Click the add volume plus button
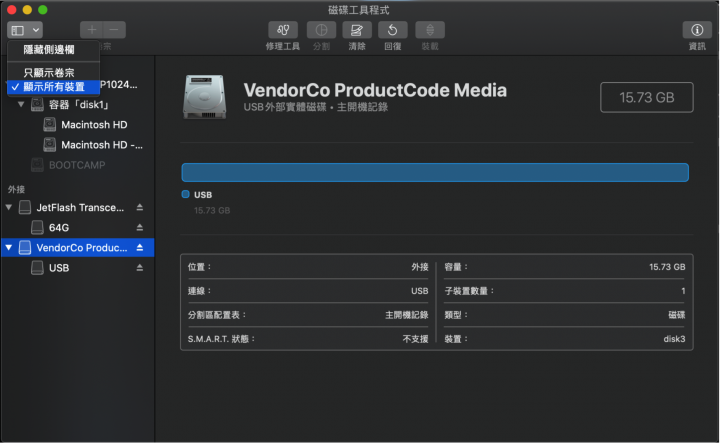 coord(92,30)
